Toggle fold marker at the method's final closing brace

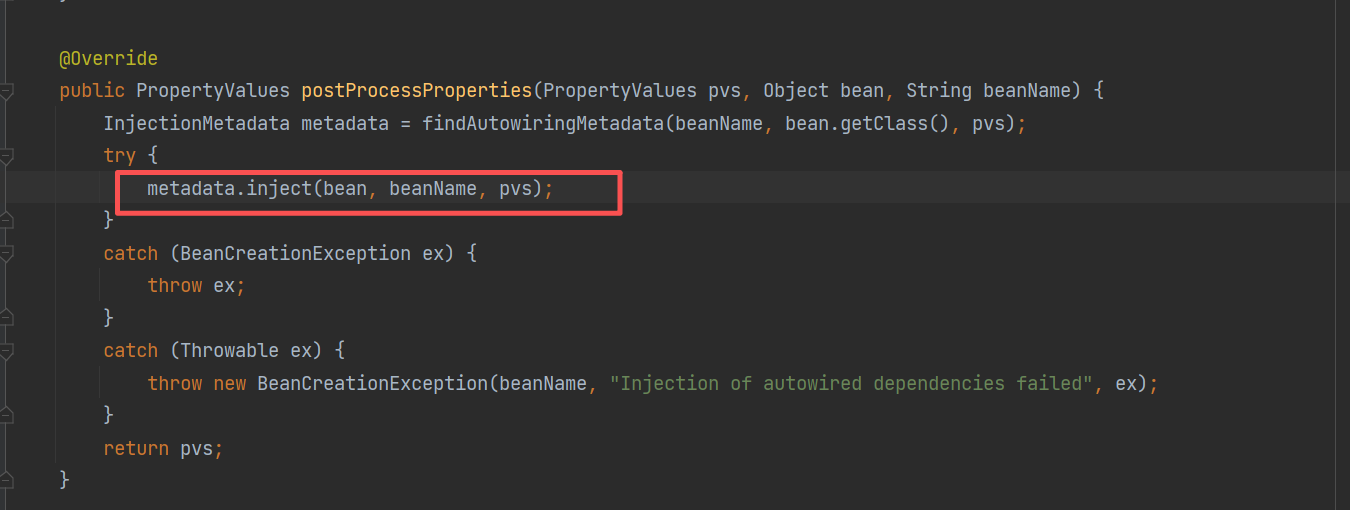point(6,478)
